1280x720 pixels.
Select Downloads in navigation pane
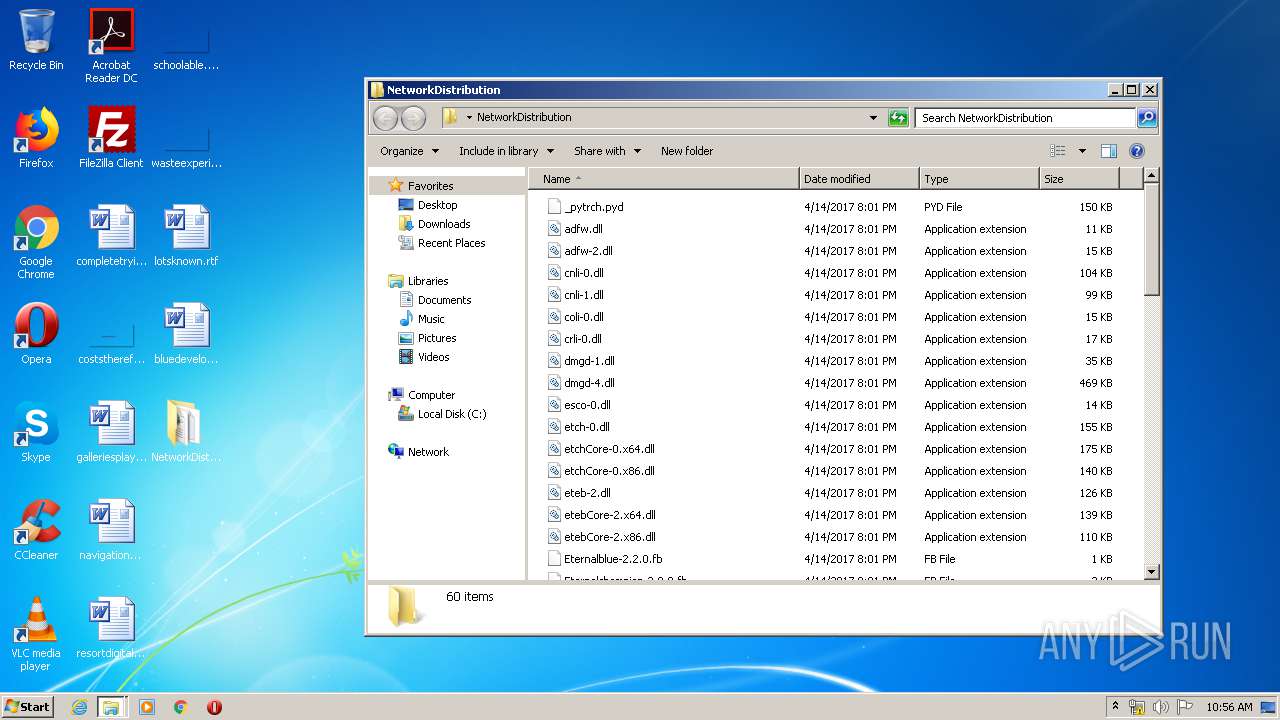[444, 224]
